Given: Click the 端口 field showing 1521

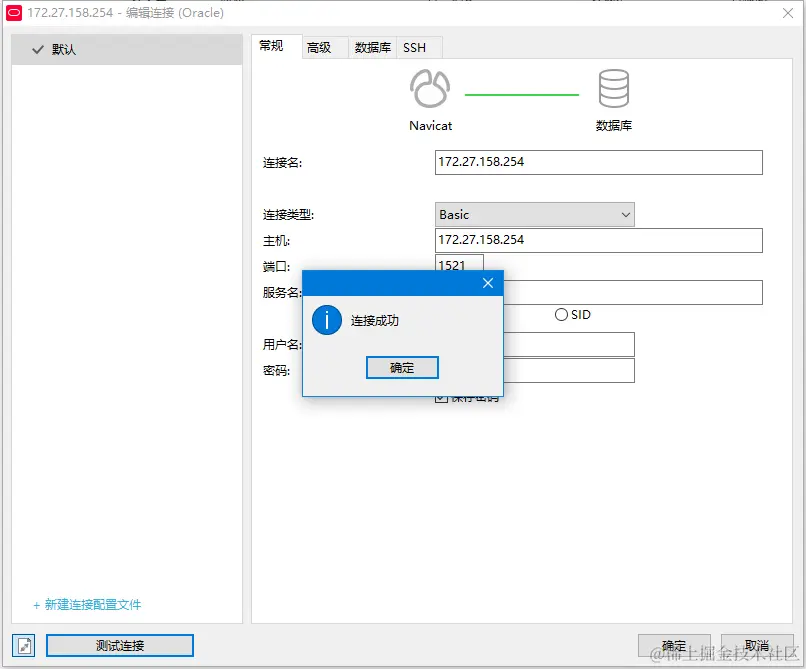Looking at the screenshot, I should [x=458, y=265].
